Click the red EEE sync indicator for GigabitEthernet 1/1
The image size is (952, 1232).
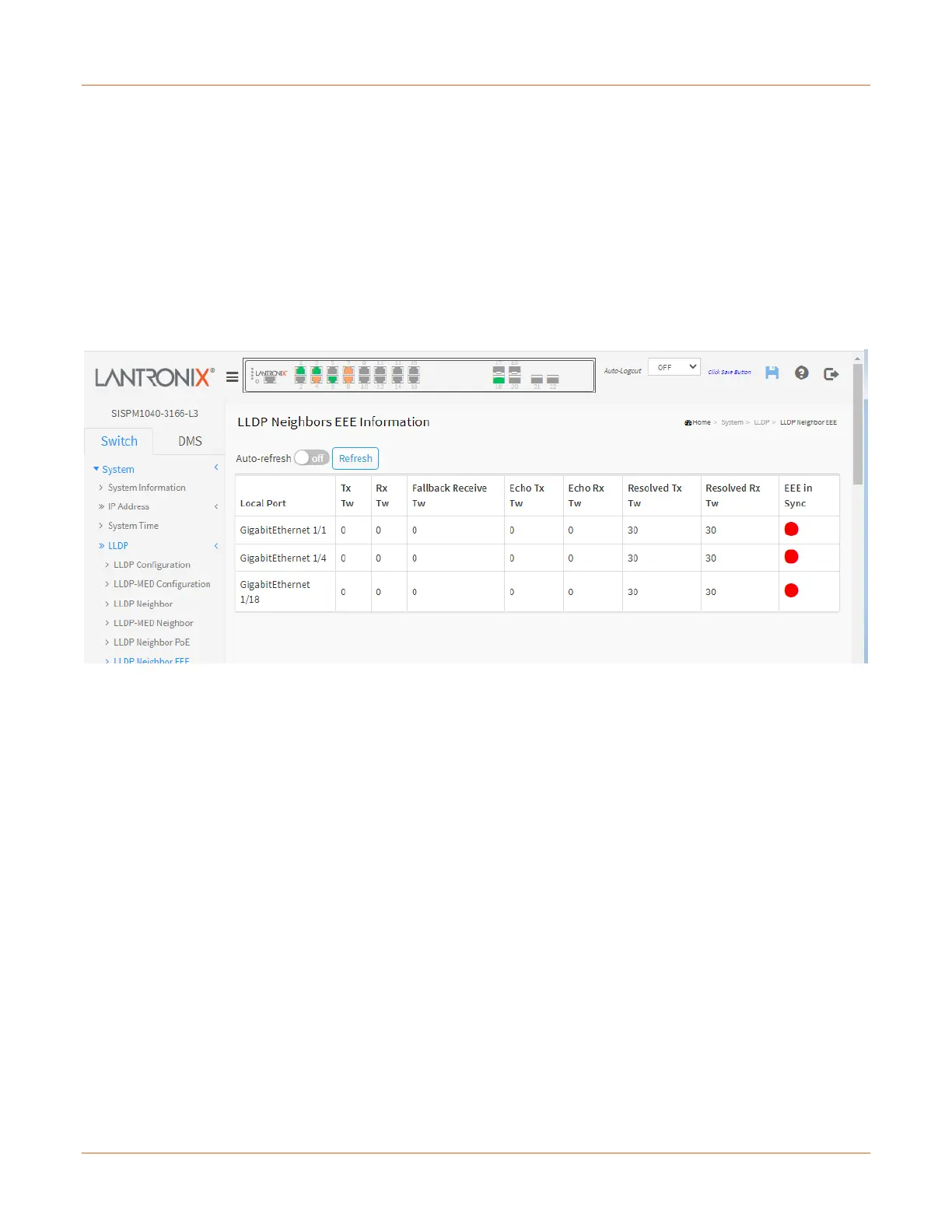coord(792,530)
